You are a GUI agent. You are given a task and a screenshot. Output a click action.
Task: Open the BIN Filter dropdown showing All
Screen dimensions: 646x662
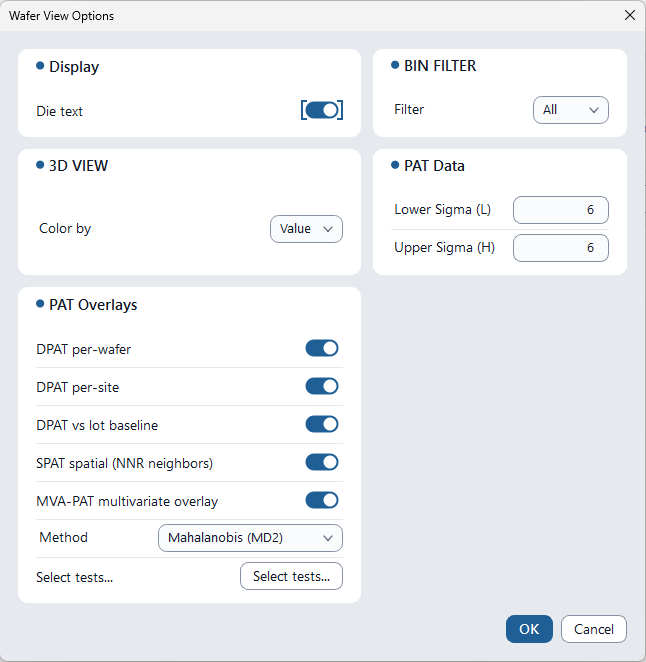point(570,110)
